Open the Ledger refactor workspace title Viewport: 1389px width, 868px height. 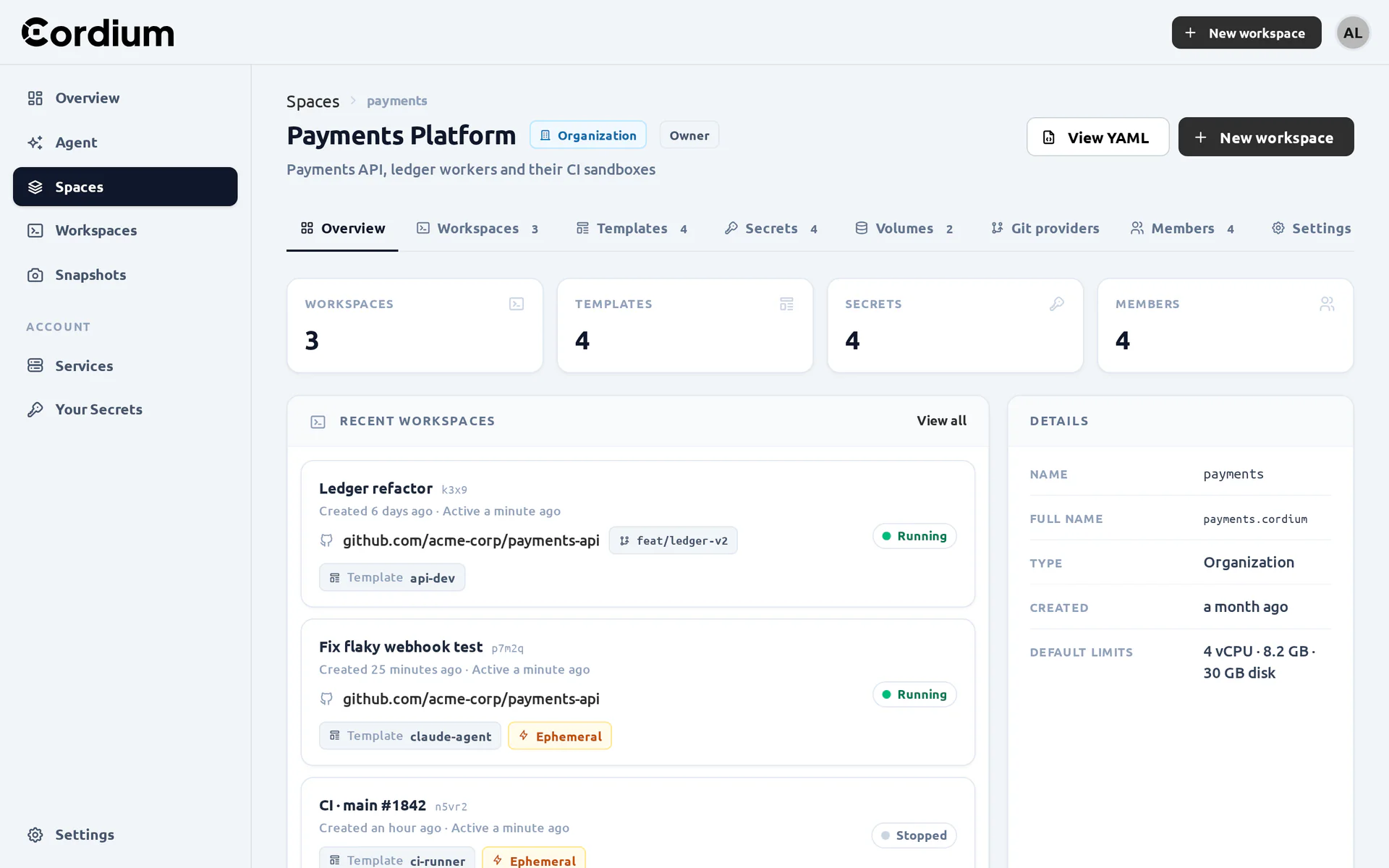pyautogui.click(x=375, y=488)
